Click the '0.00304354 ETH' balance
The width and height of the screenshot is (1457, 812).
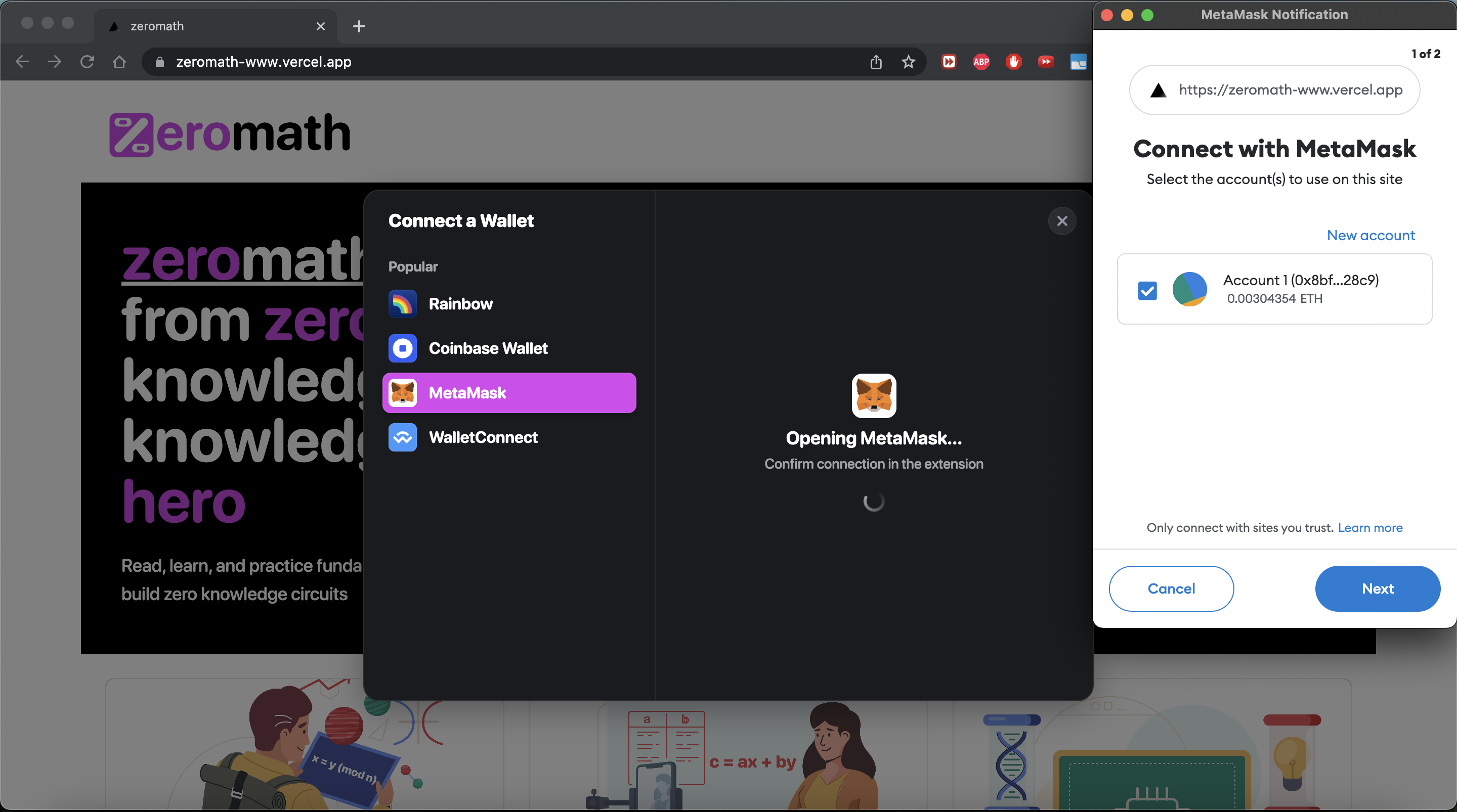1274,299
